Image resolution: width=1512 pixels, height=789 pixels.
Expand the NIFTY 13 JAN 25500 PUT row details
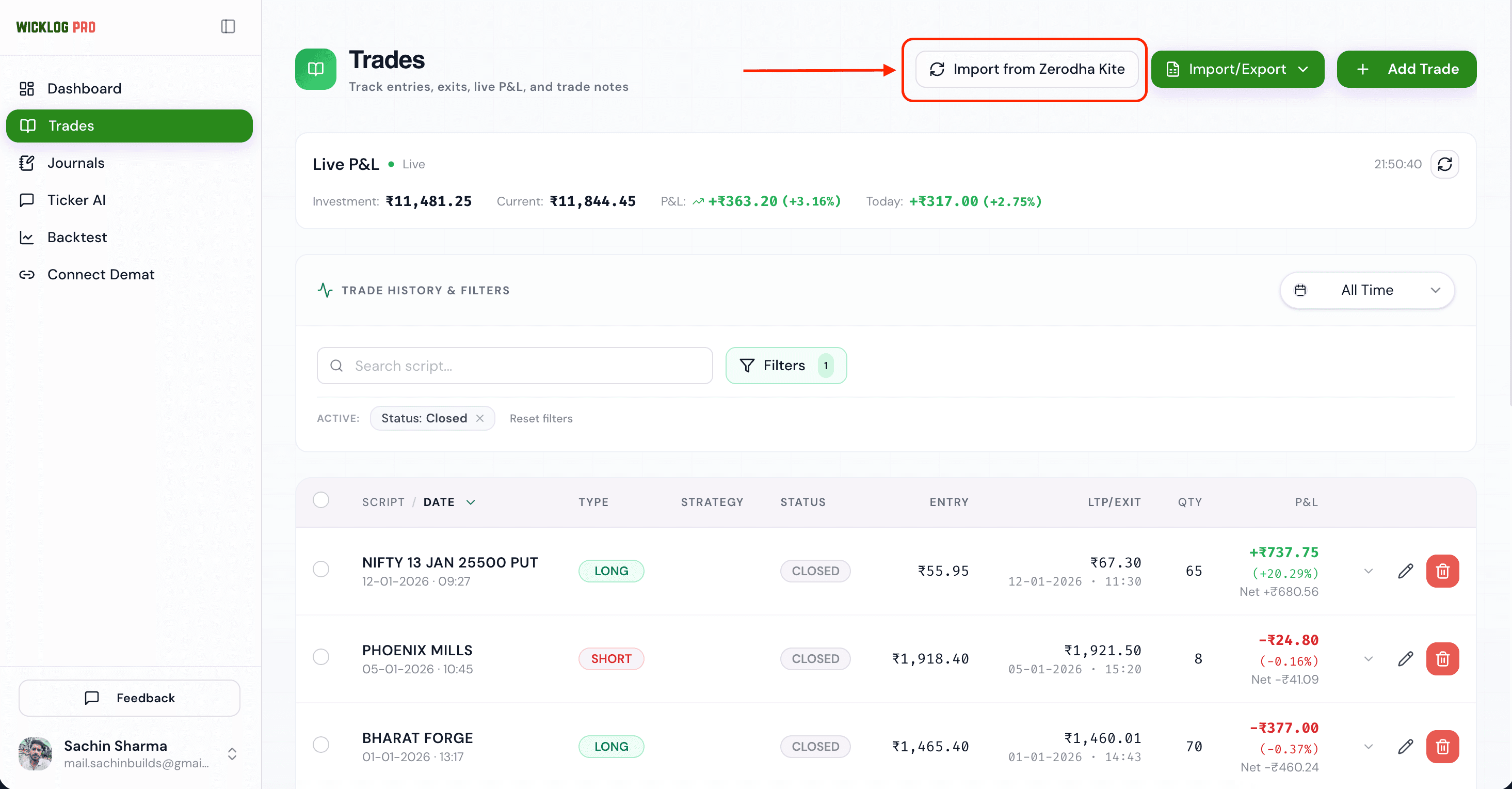[x=1368, y=571]
